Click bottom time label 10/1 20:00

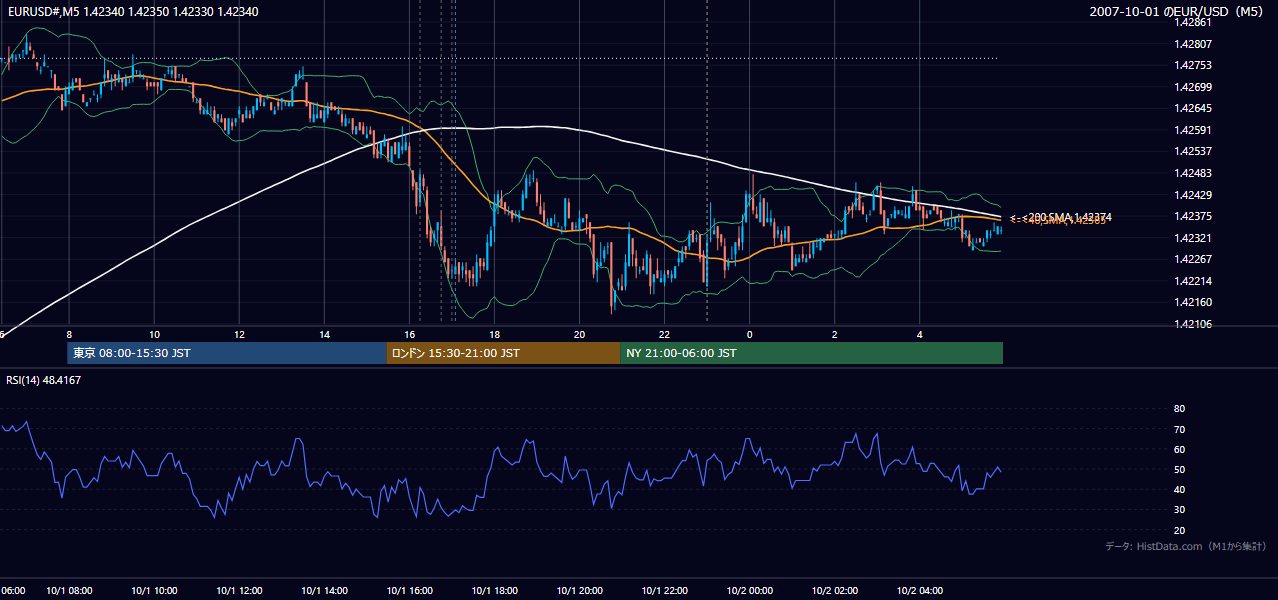coord(579,591)
